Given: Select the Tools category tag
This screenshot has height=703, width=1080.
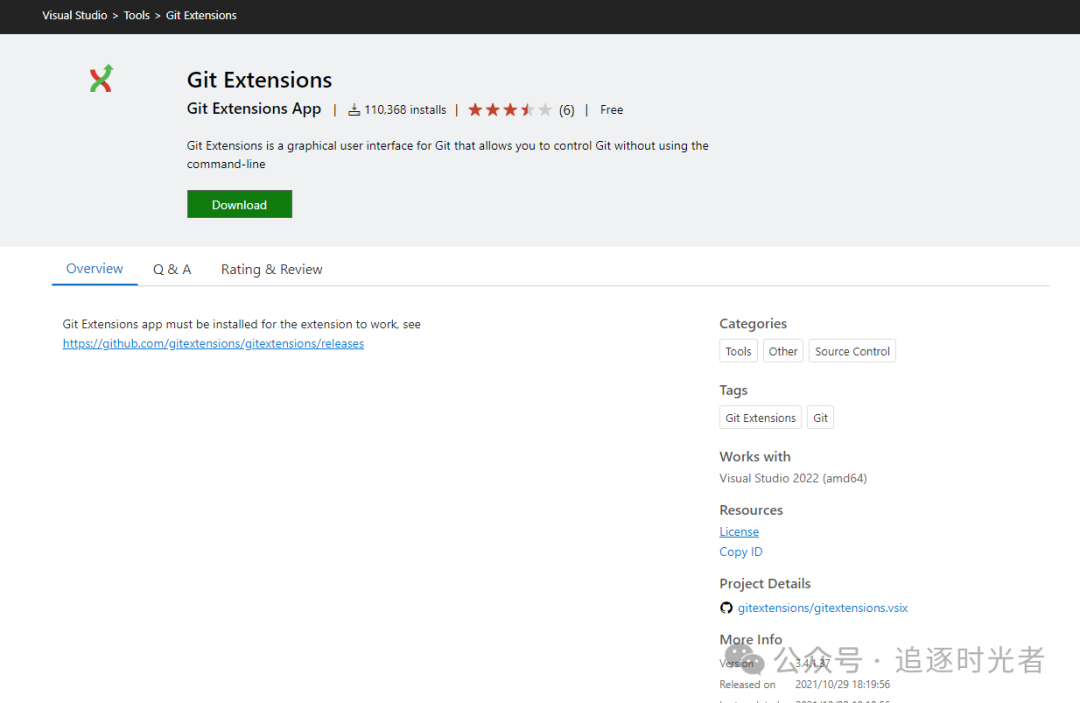Looking at the screenshot, I should pos(738,351).
